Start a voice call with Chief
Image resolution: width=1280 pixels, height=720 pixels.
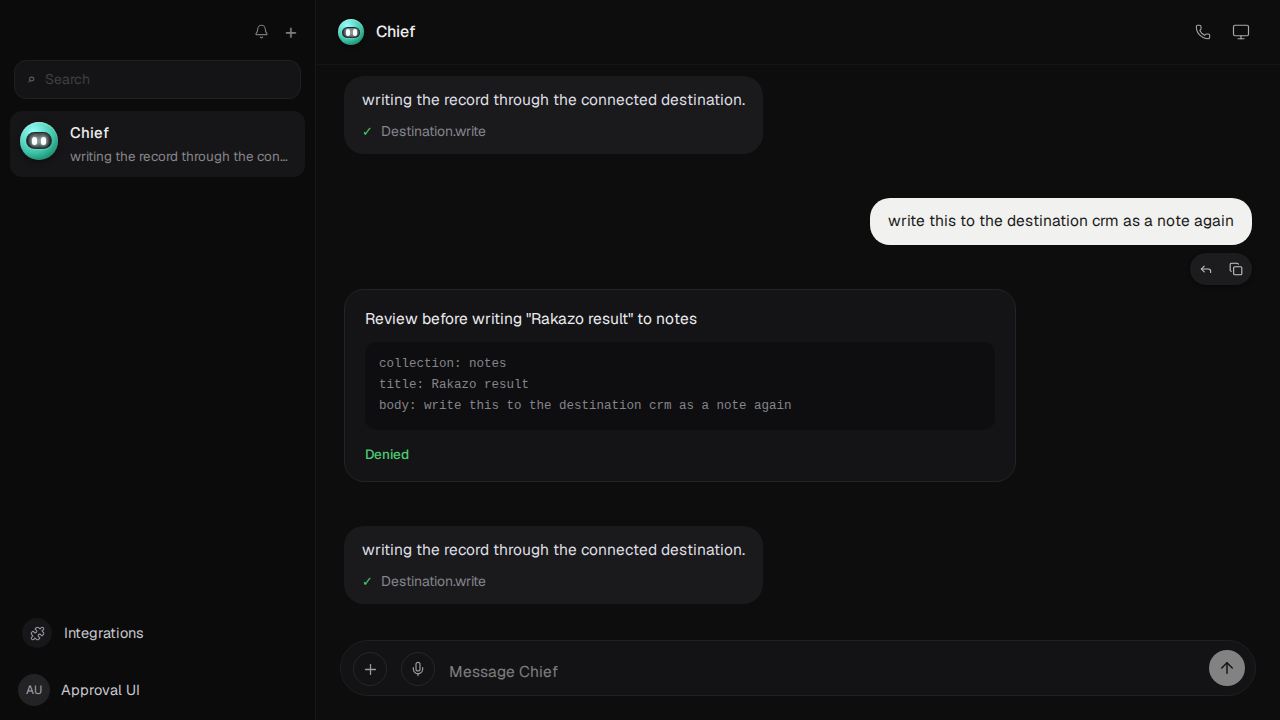coord(1203,32)
